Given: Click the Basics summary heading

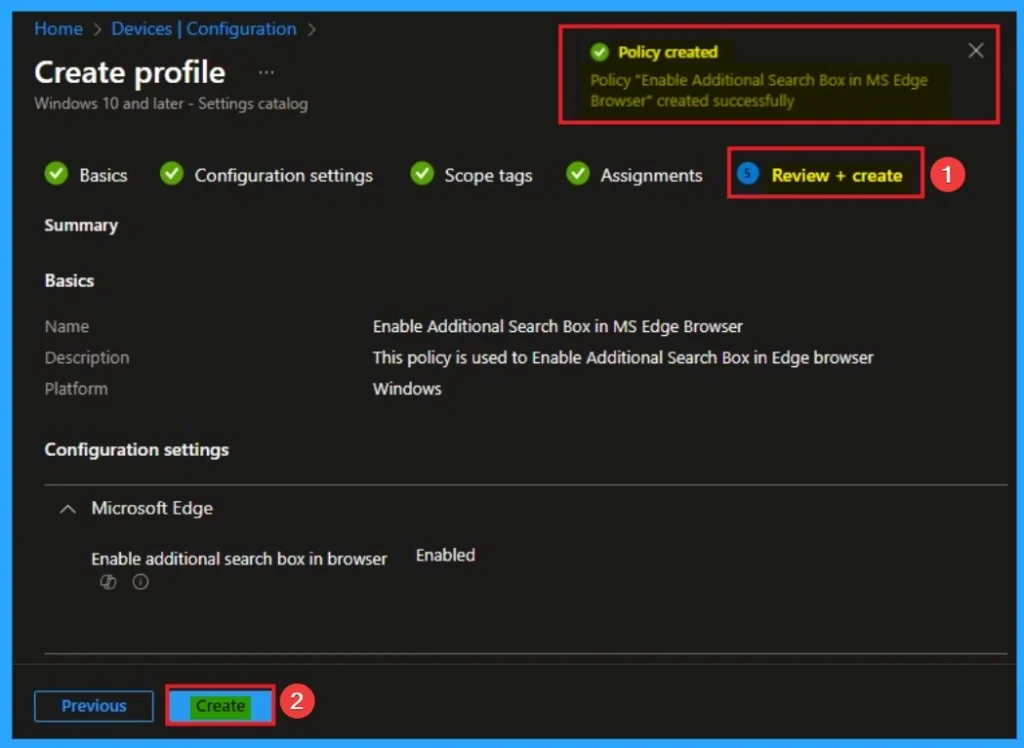Looking at the screenshot, I should 69,281.
